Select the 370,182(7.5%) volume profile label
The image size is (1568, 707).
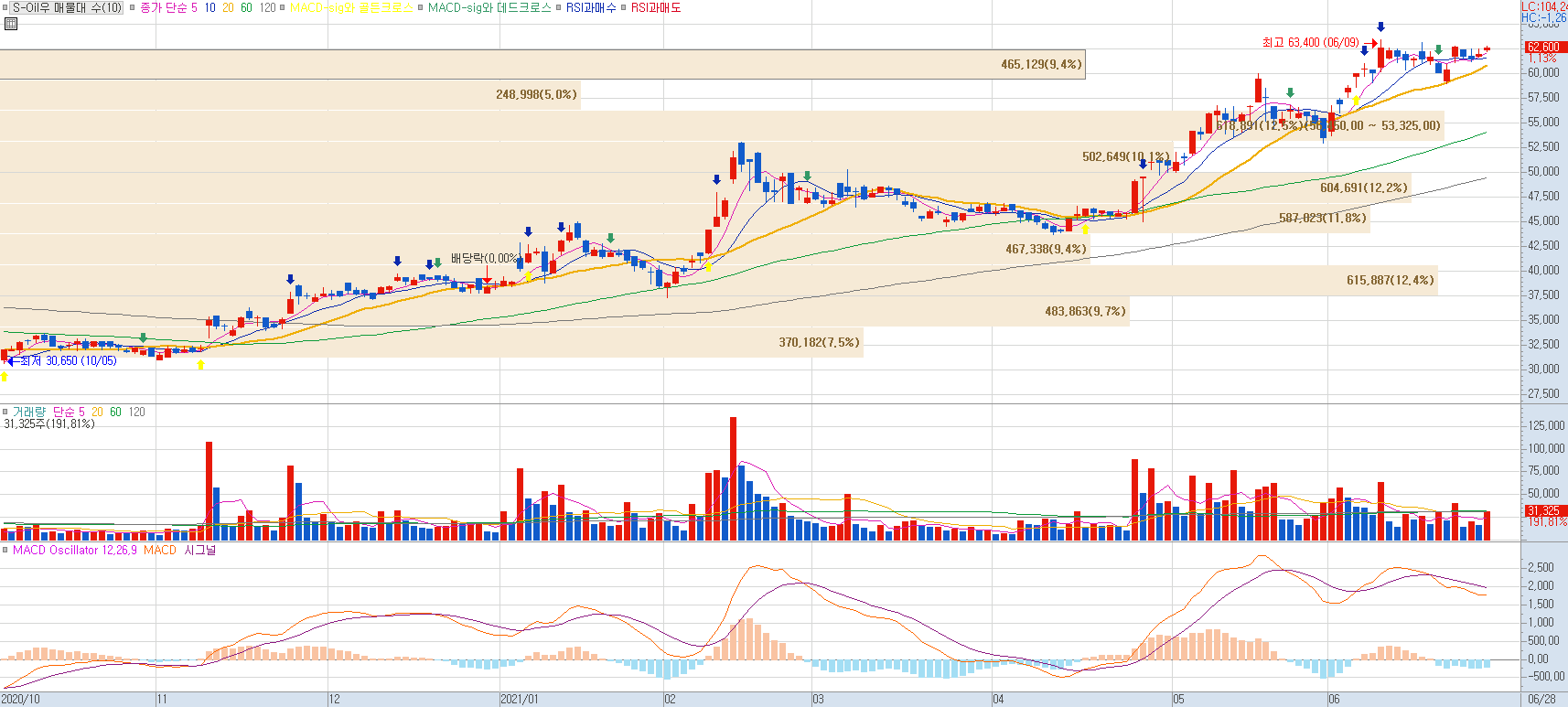coord(819,342)
